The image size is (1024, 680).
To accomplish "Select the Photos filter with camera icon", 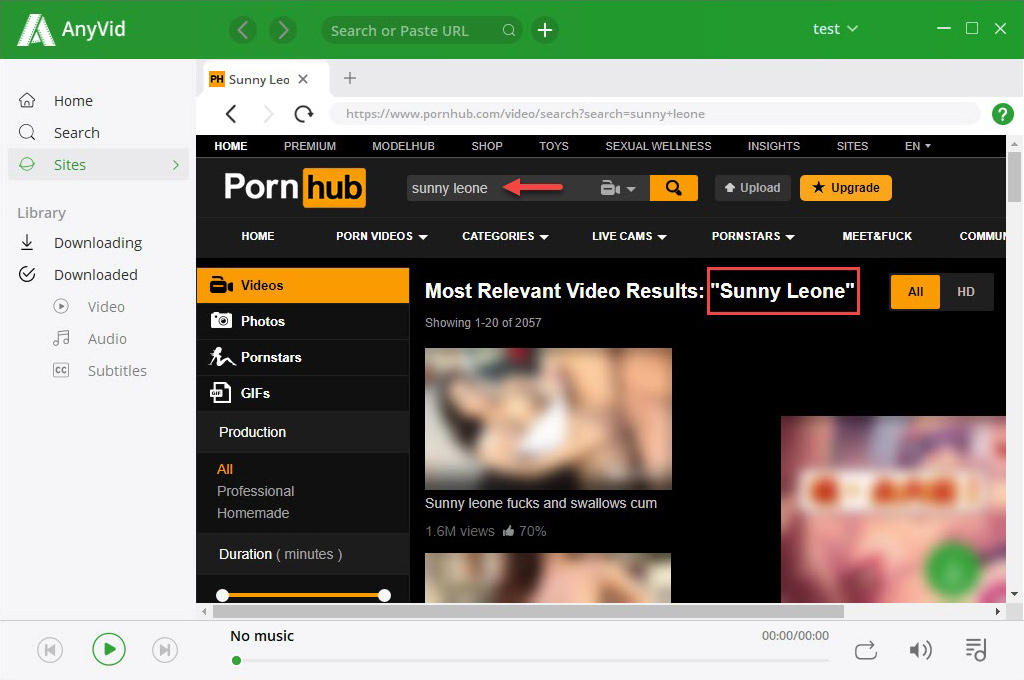I will 303,321.
